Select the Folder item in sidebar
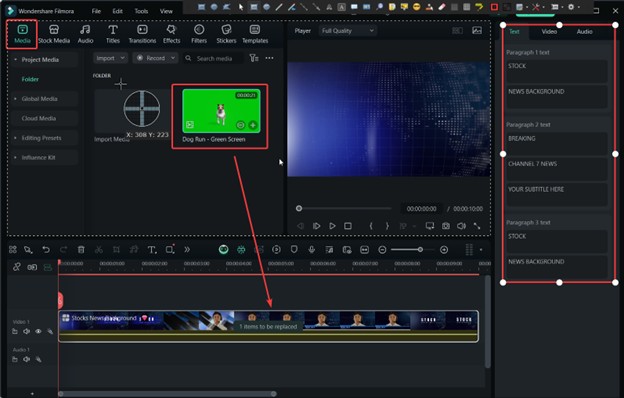The width and height of the screenshot is (624, 398). pos(30,79)
